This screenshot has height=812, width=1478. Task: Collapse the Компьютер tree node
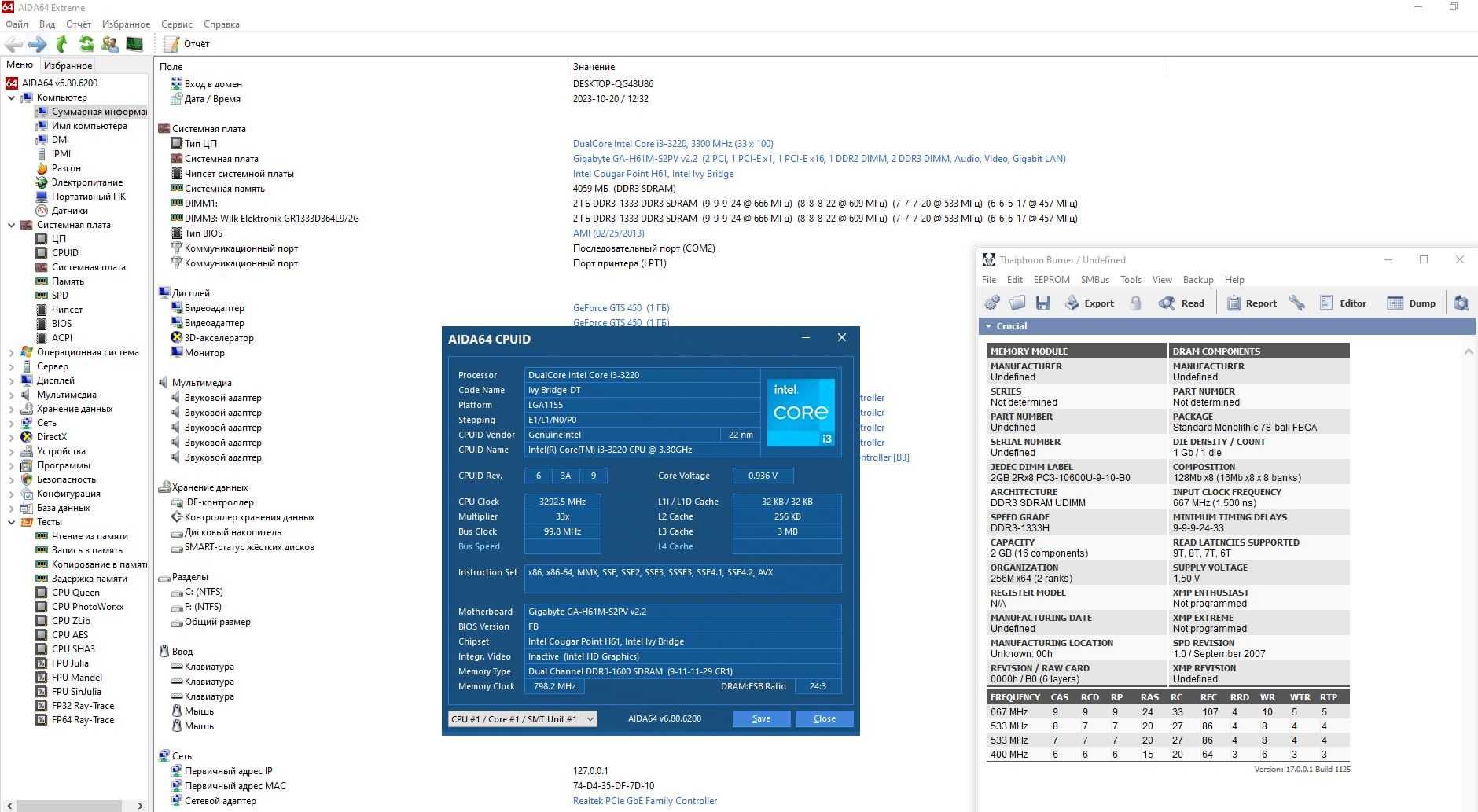point(11,97)
